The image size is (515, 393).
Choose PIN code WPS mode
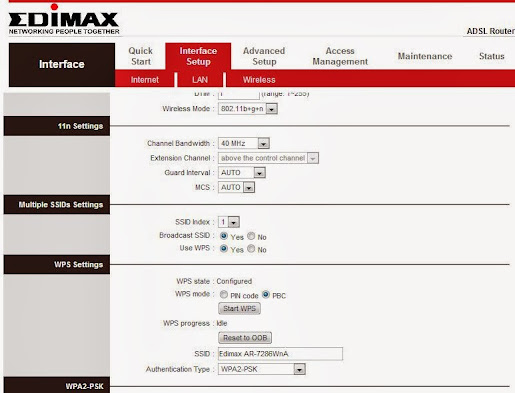tap(224, 295)
